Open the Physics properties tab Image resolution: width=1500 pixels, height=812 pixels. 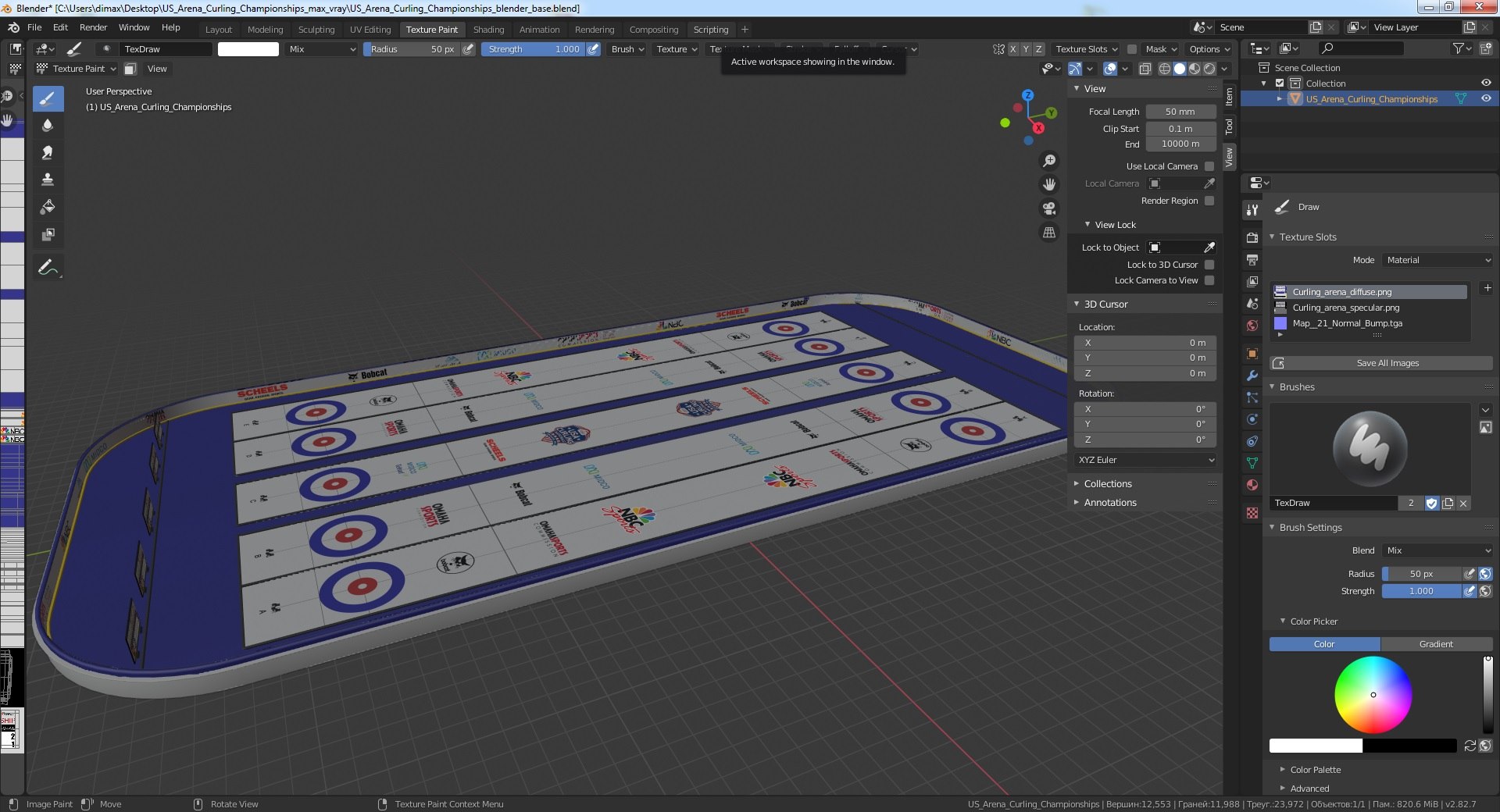point(1252,419)
